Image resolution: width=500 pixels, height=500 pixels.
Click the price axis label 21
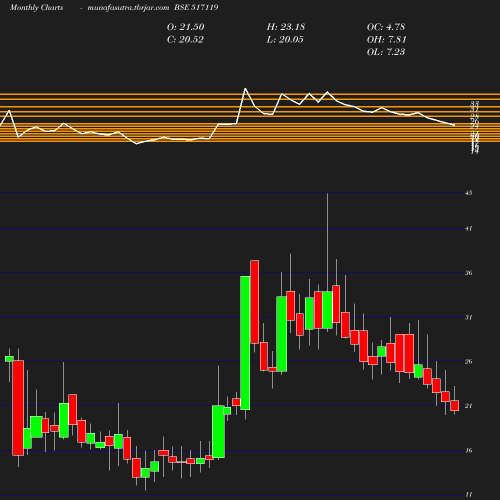(x=469, y=406)
